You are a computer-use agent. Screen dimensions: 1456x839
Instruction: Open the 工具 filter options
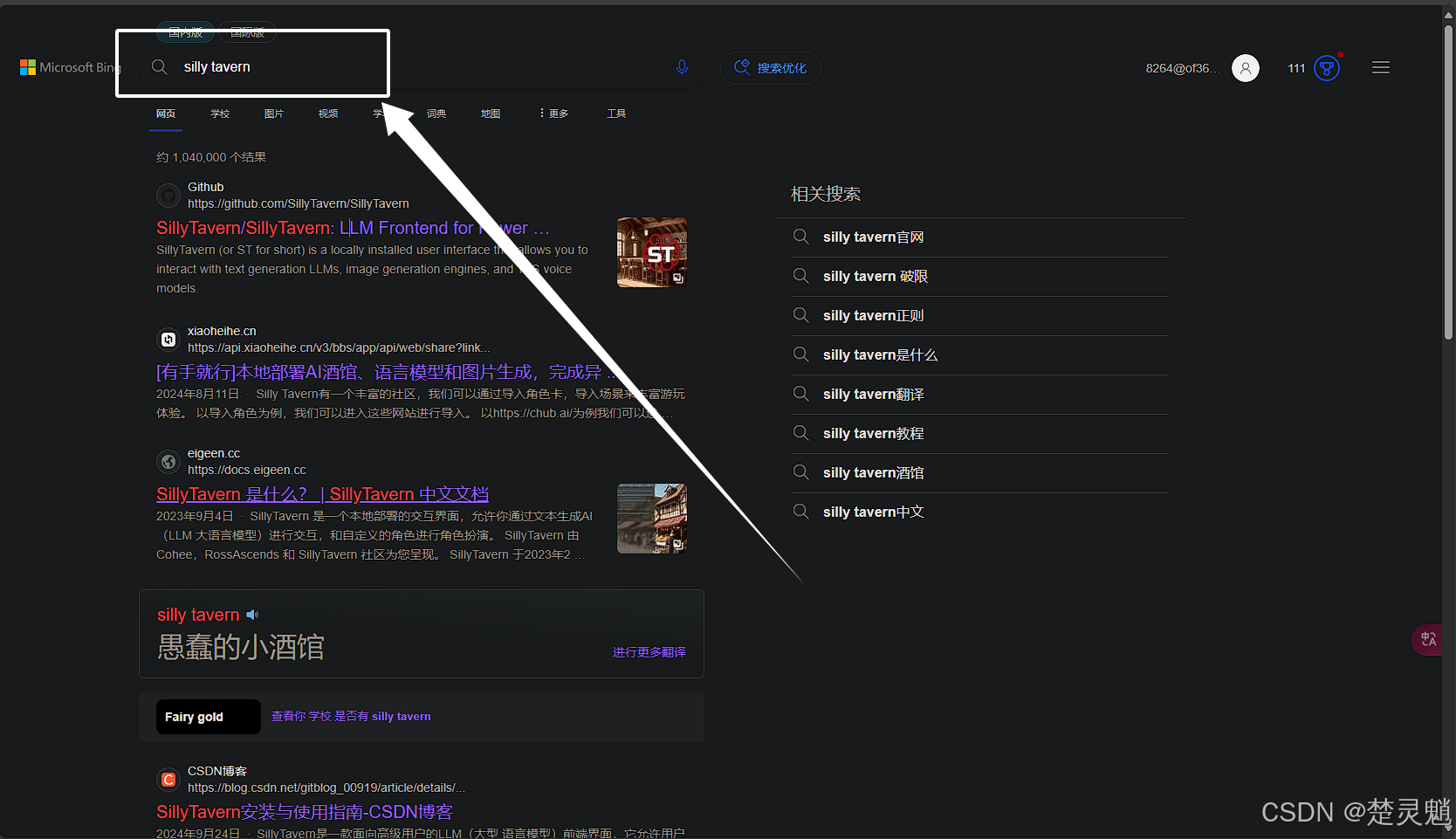(616, 113)
